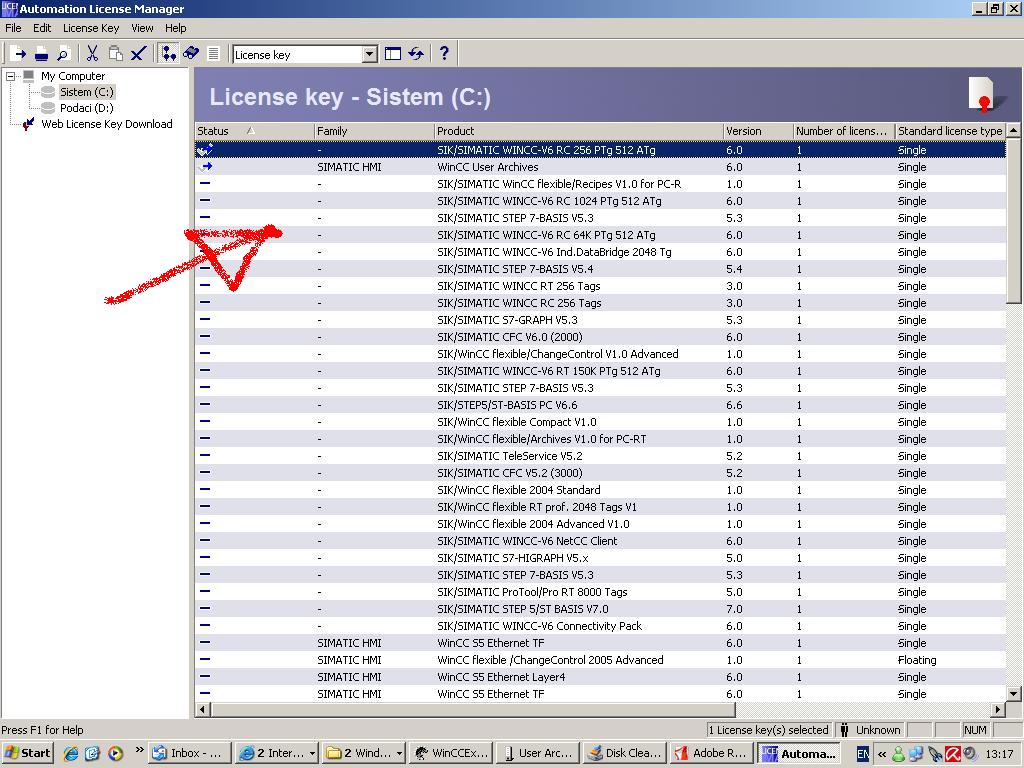Screen dimensions: 1024x768
Task: Open the View menu
Action: coord(142,28)
